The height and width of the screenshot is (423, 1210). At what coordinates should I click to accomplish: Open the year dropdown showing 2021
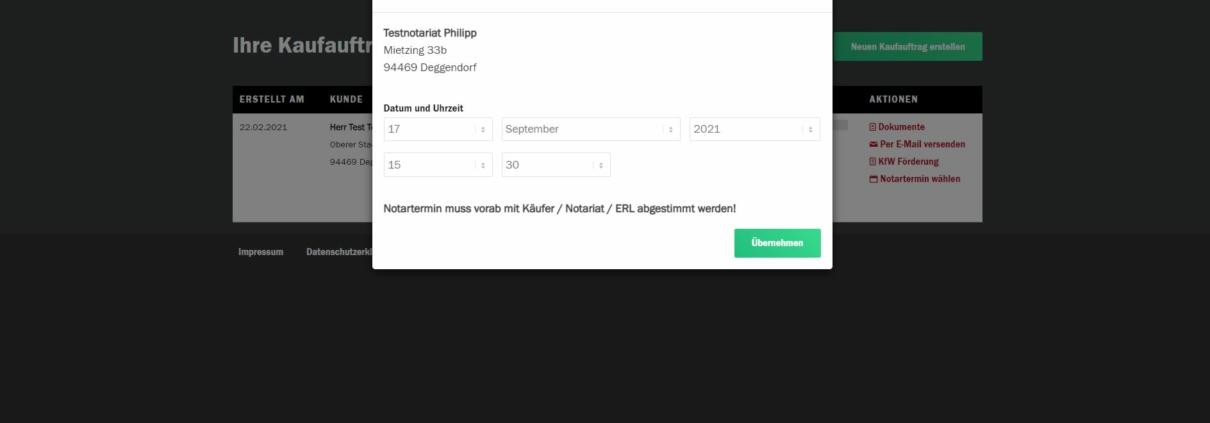tap(754, 129)
